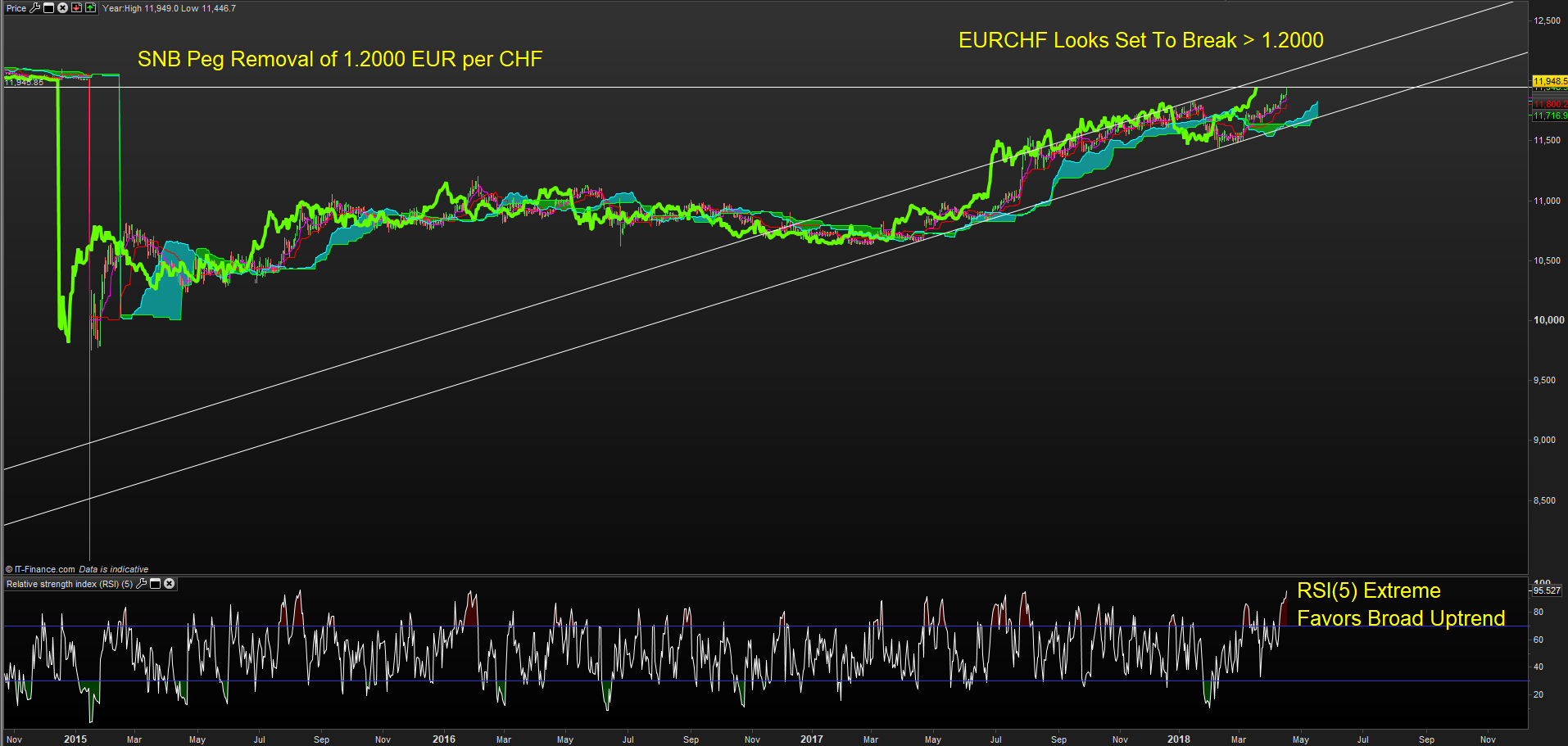
Task: Click Relative strength index (RSI) (5) label
Action: (x=70, y=584)
